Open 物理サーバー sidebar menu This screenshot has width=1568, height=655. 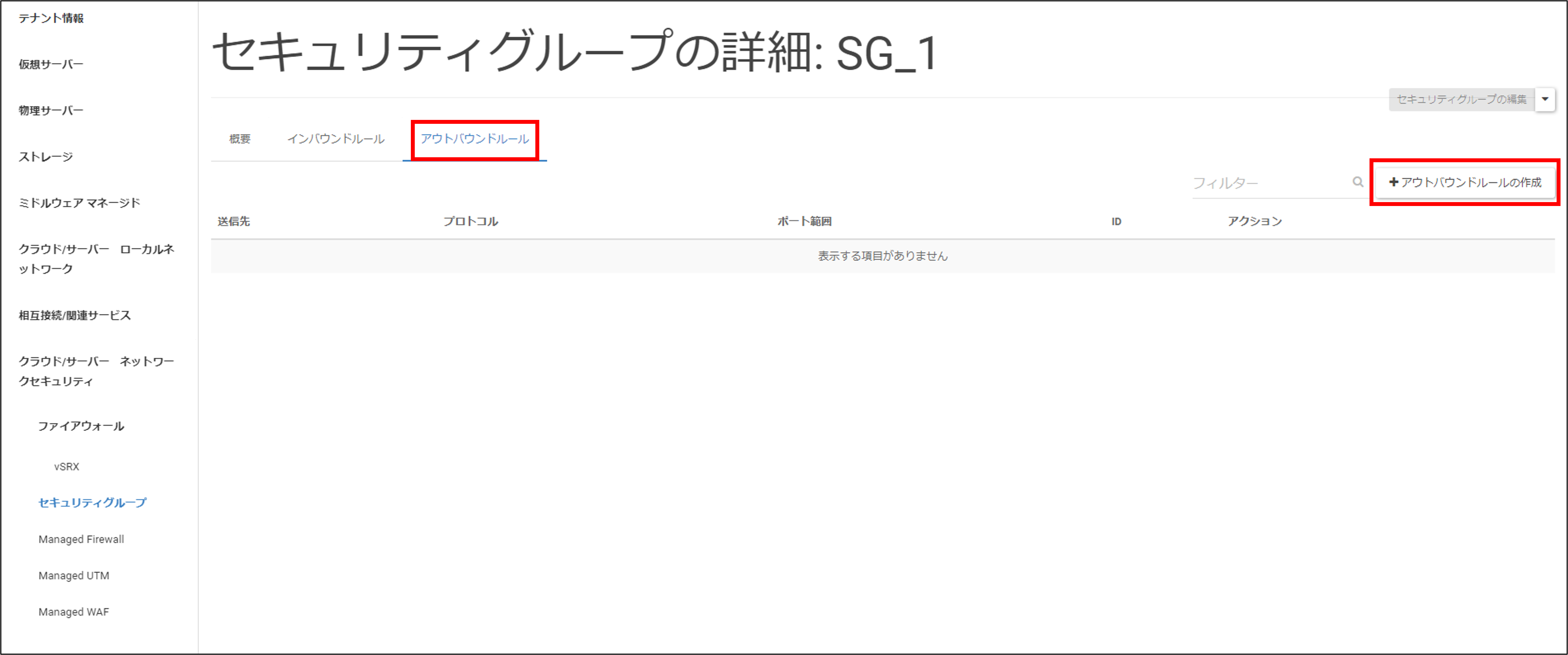click(51, 111)
